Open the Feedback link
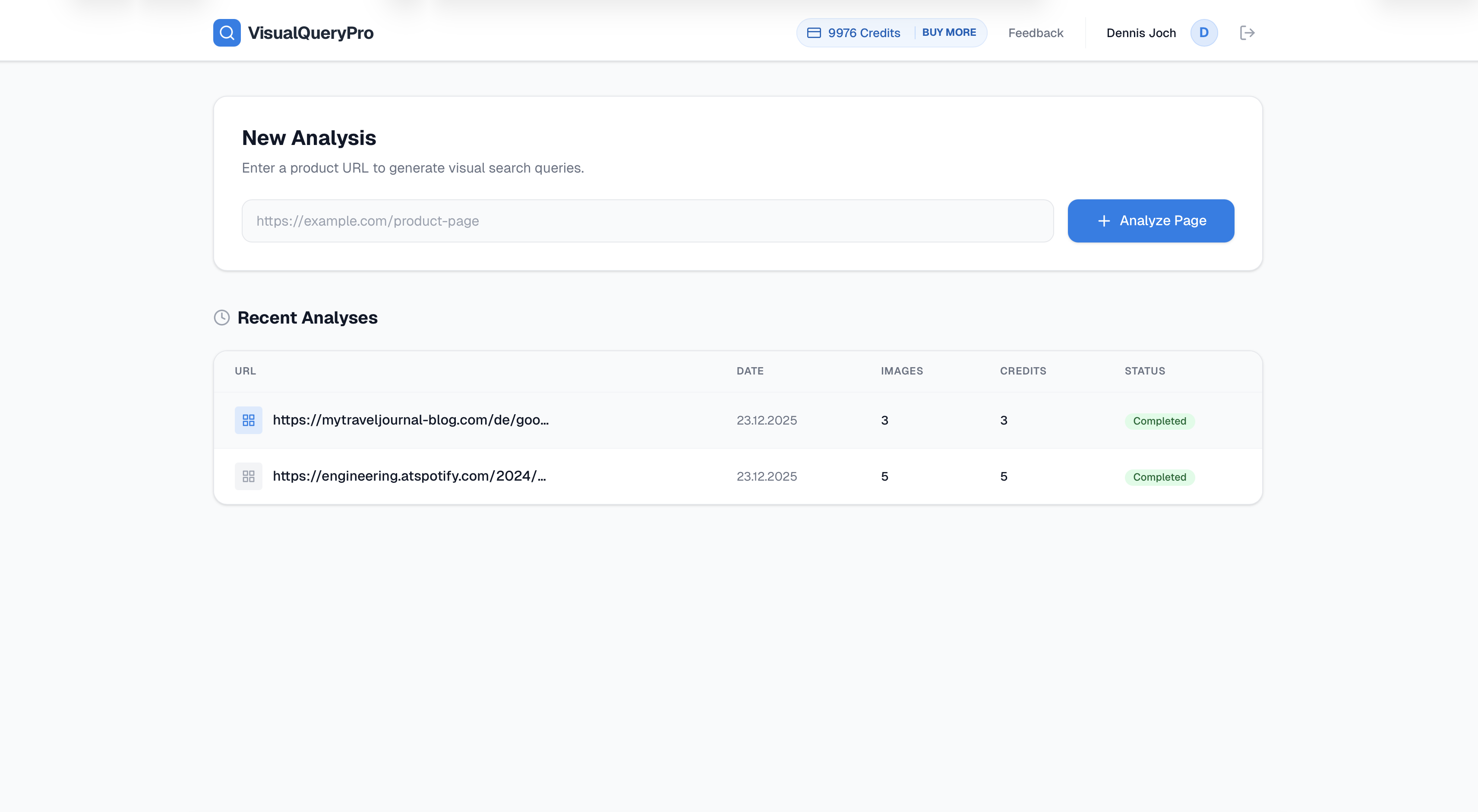 click(1035, 33)
